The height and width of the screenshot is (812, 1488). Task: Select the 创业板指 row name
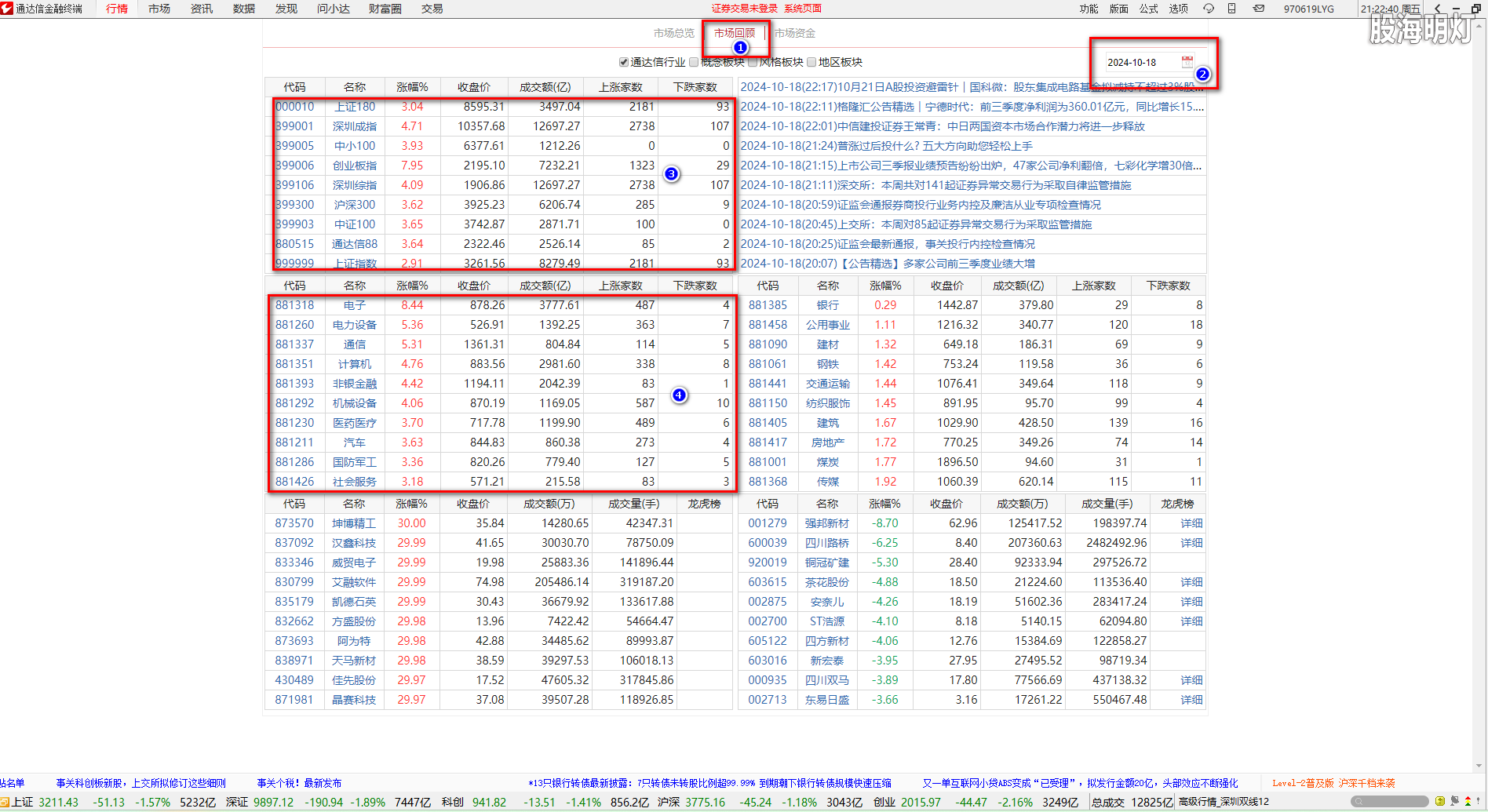(355, 166)
